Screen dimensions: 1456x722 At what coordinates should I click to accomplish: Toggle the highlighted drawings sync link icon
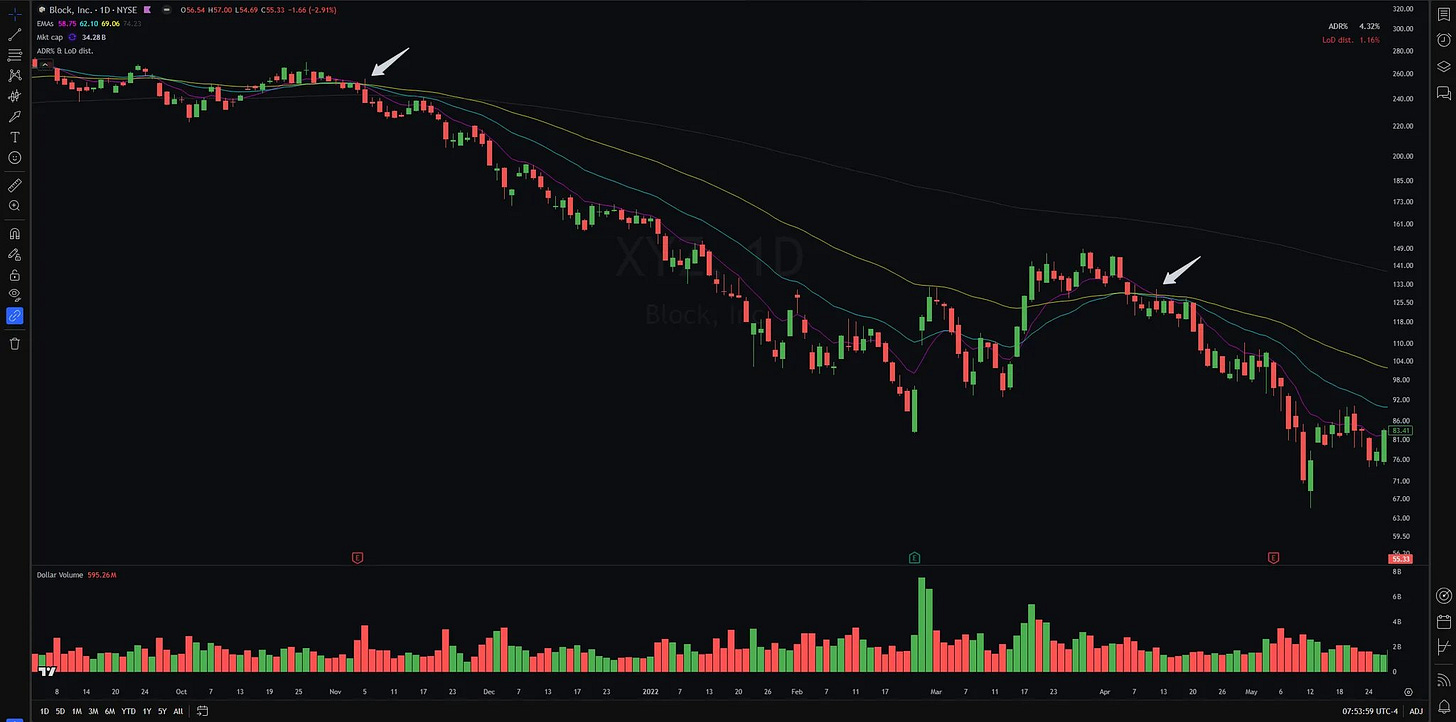click(15, 316)
